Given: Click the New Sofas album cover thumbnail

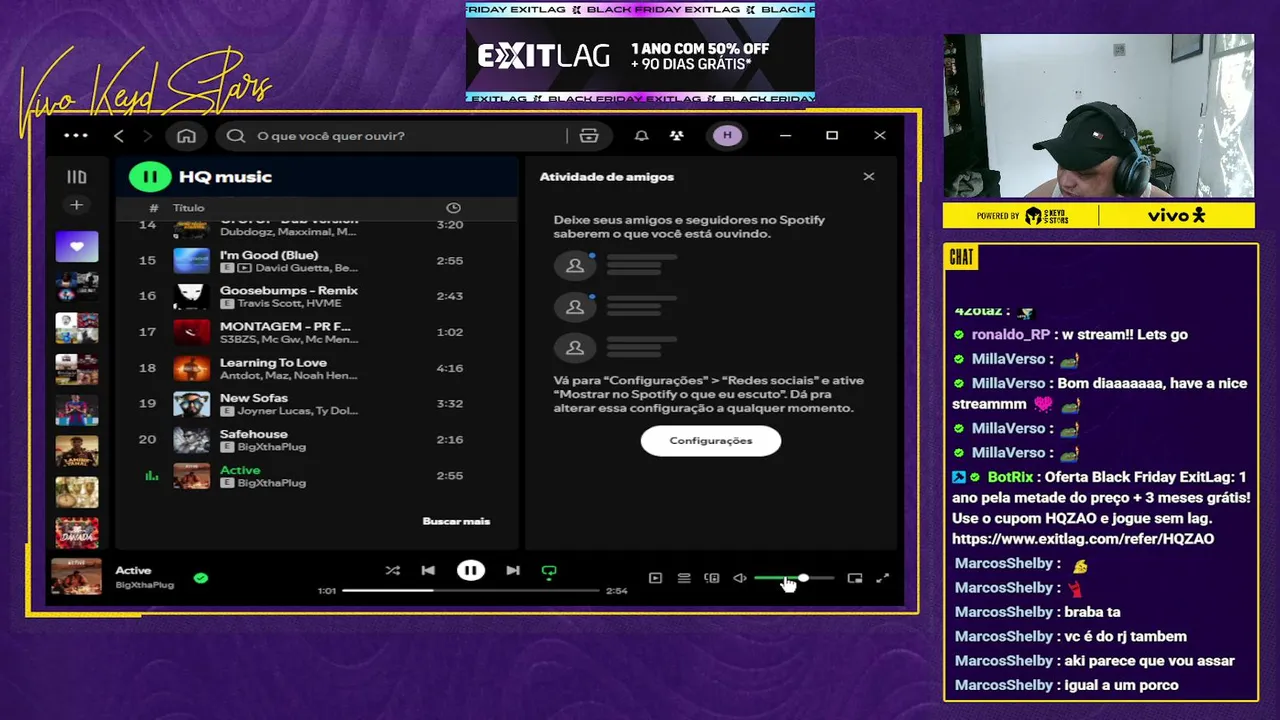Looking at the screenshot, I should coord(191,404).
